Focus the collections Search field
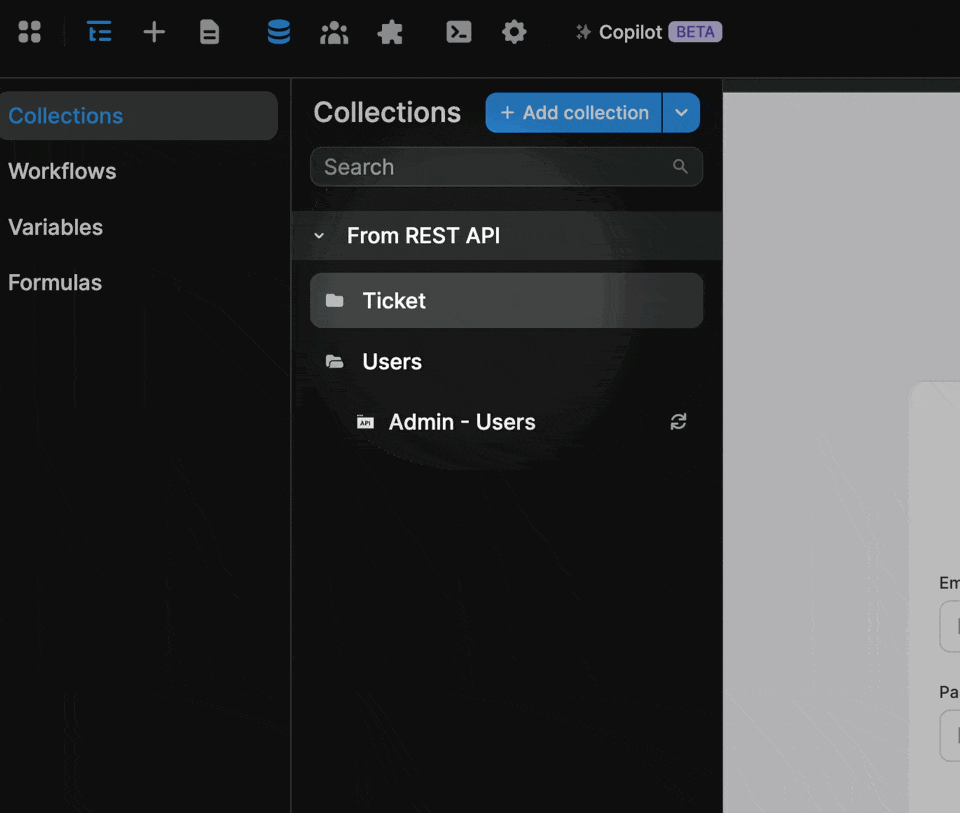The image size is (960, 813). [506, 167]
